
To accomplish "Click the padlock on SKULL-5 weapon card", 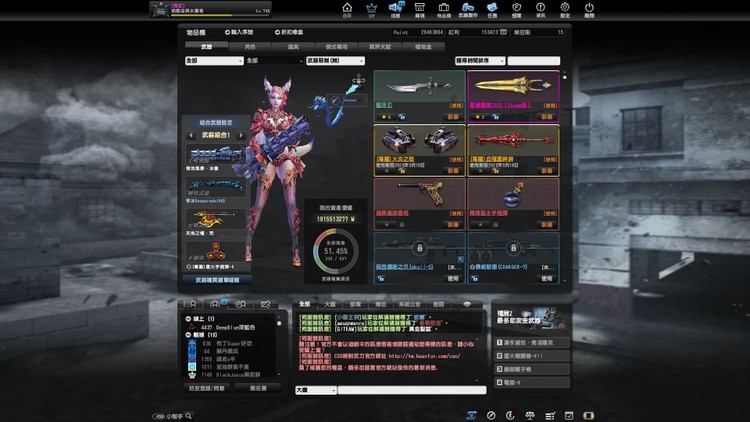I will pyautogui.click(x=419, y=248).
